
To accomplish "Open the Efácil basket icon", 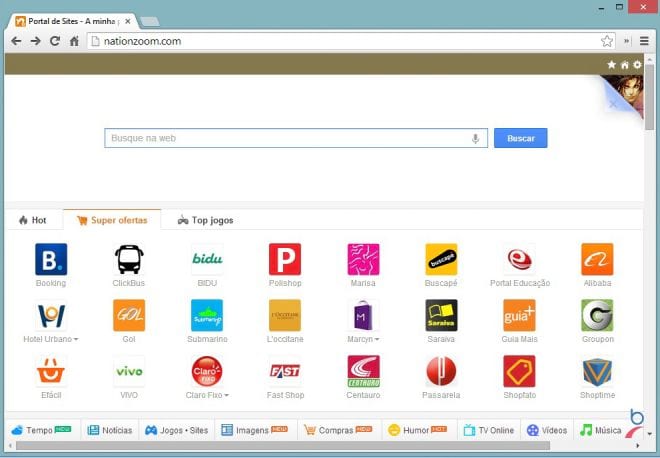I will click(x=51, y=371).
